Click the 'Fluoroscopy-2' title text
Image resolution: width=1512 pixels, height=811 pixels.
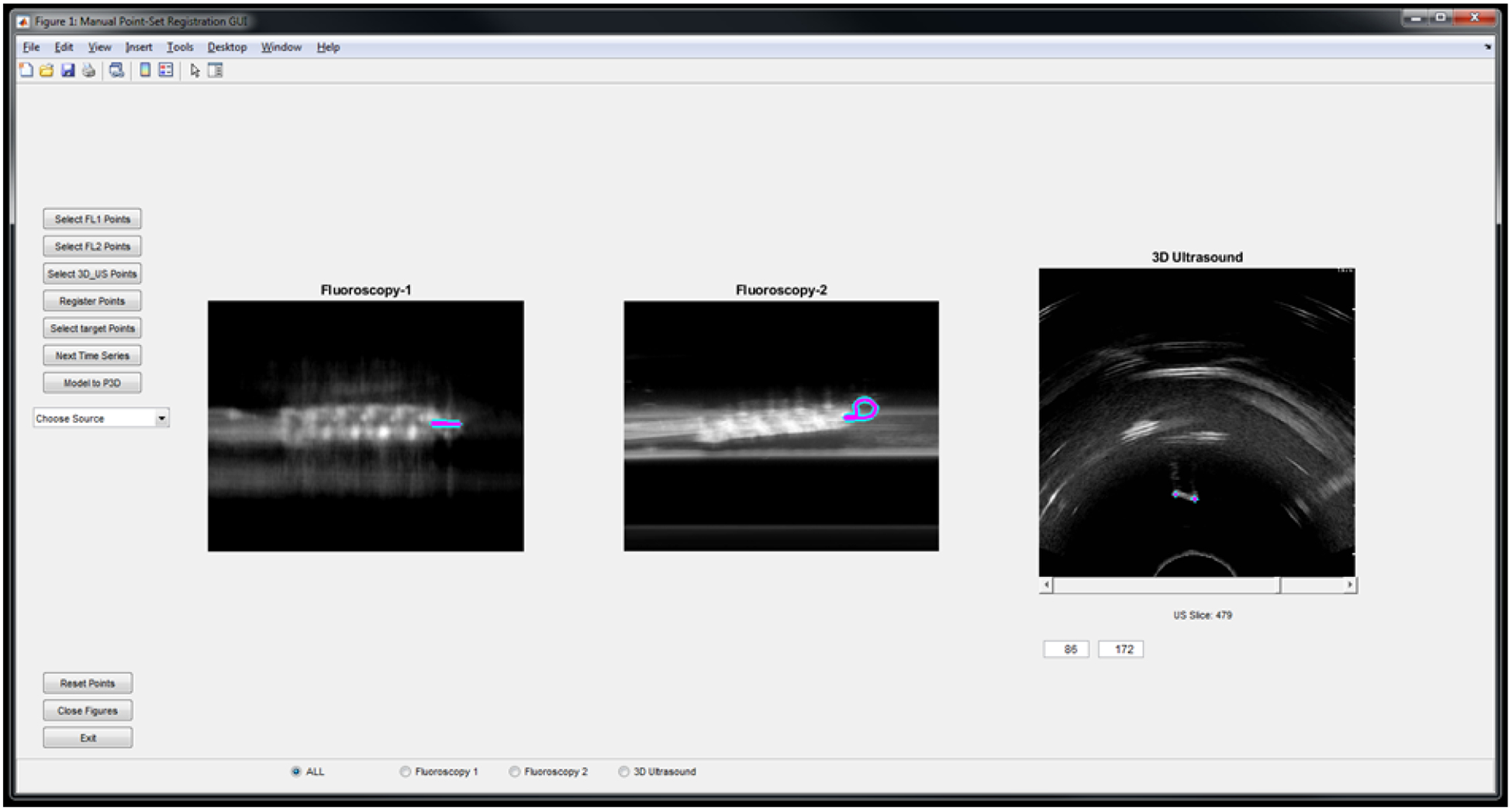(782, 290)
